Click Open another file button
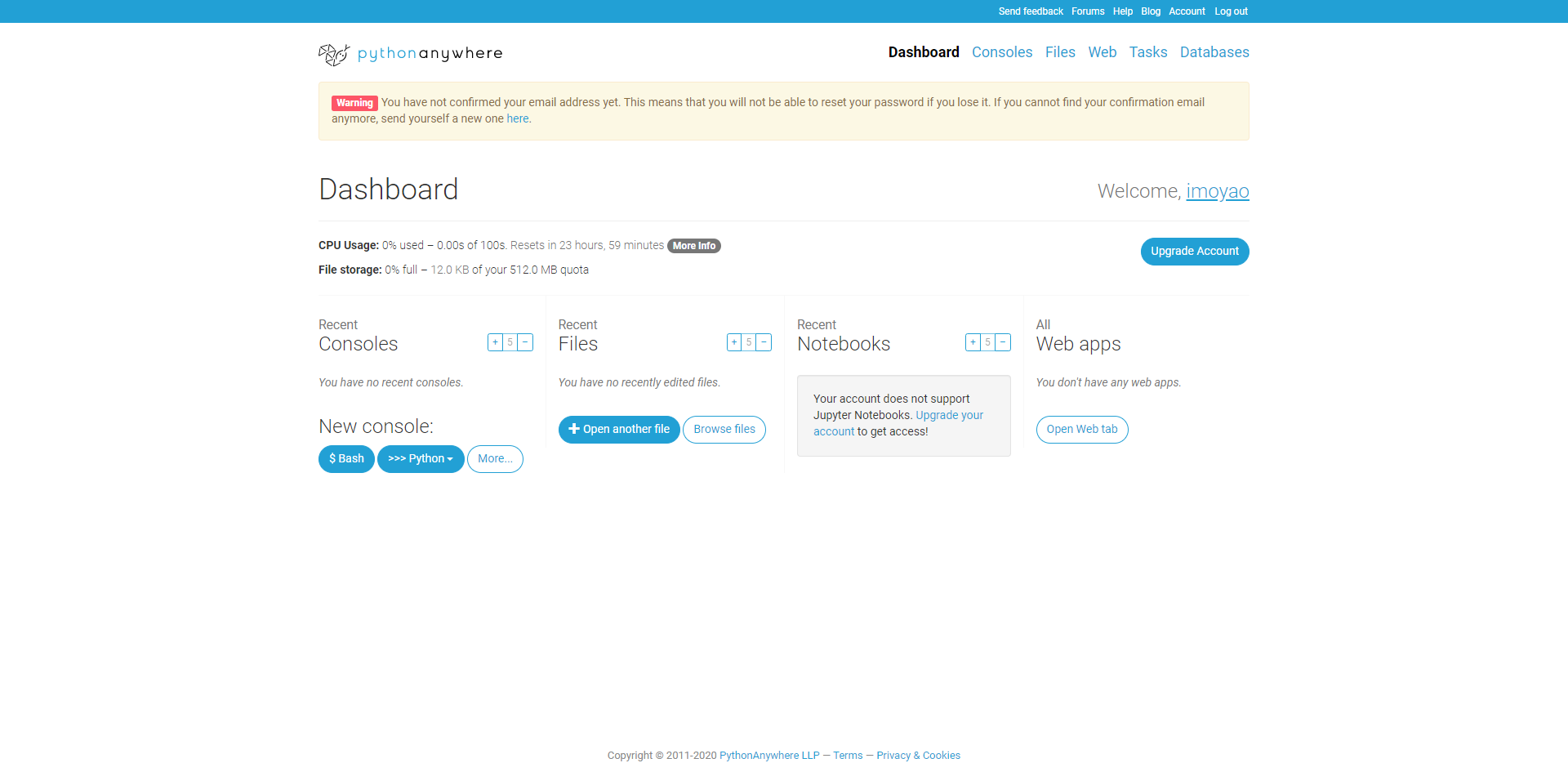Screen dimensions: 1568x763 619,430
